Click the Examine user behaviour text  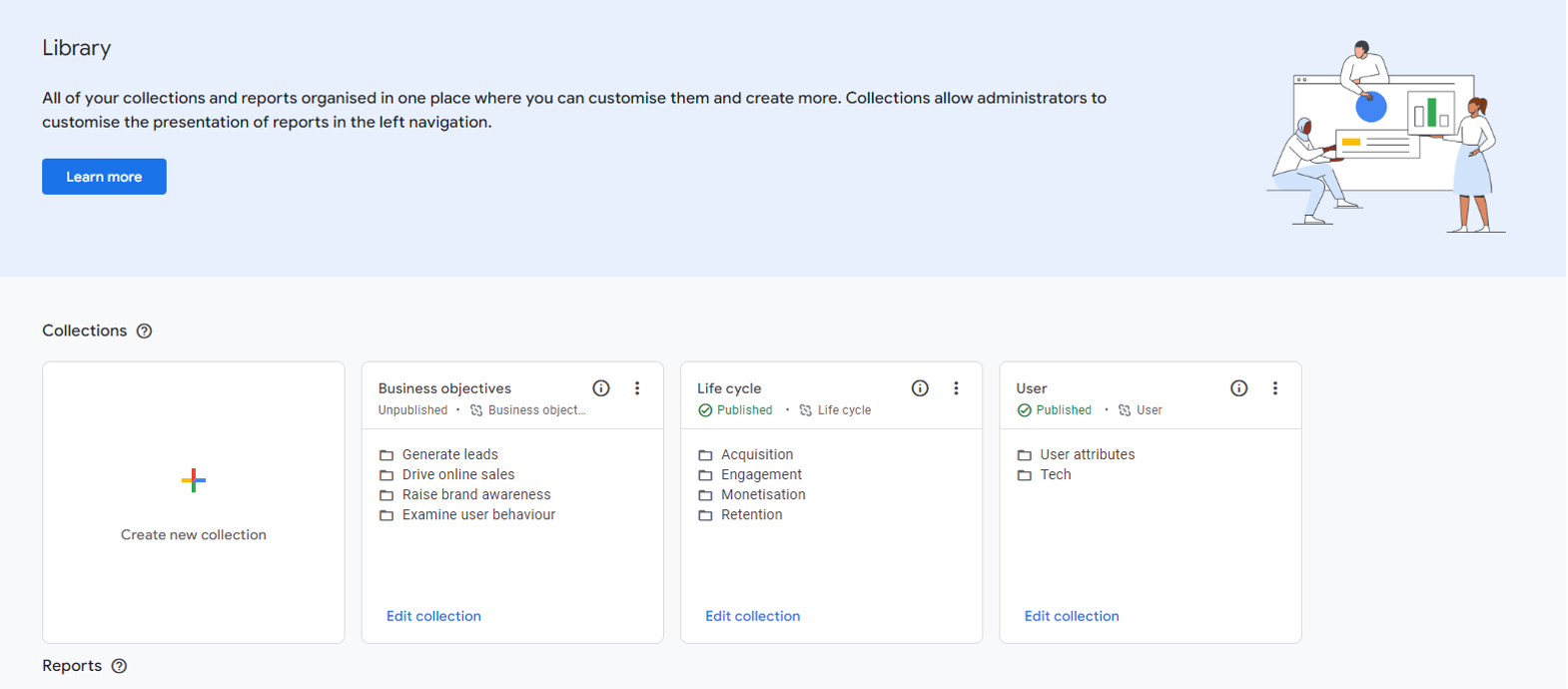point(478,514)
